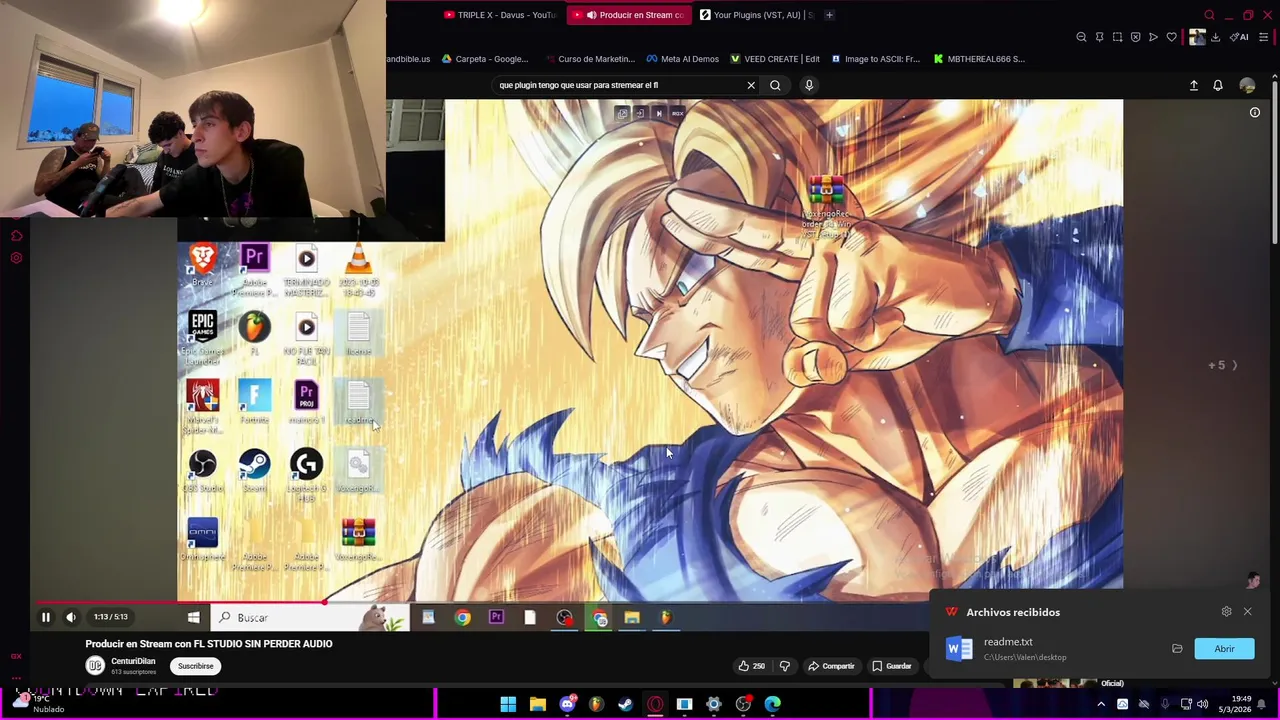Image resolution: width=1280 pixels, height=720 pixels.
Task: Click the Abrir button for readme.txt
Action: click(x=1224, y=649)
